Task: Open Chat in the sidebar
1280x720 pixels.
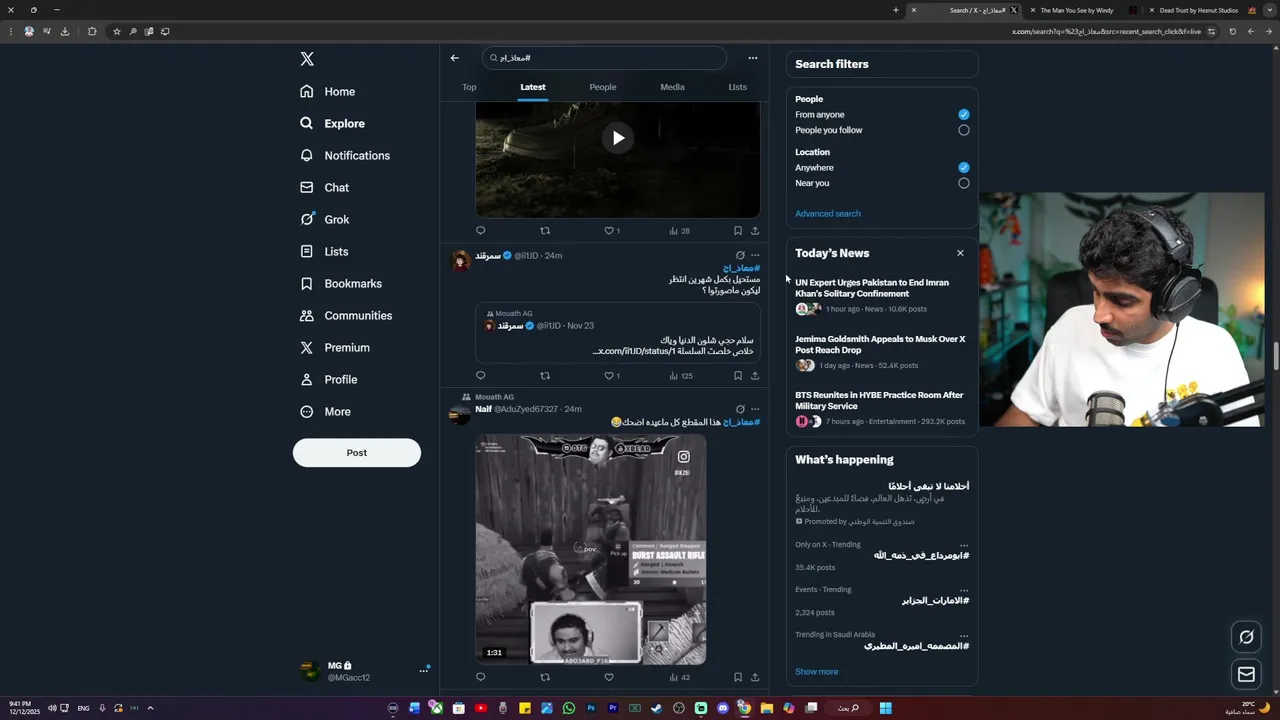Action: tap(324, 188)
